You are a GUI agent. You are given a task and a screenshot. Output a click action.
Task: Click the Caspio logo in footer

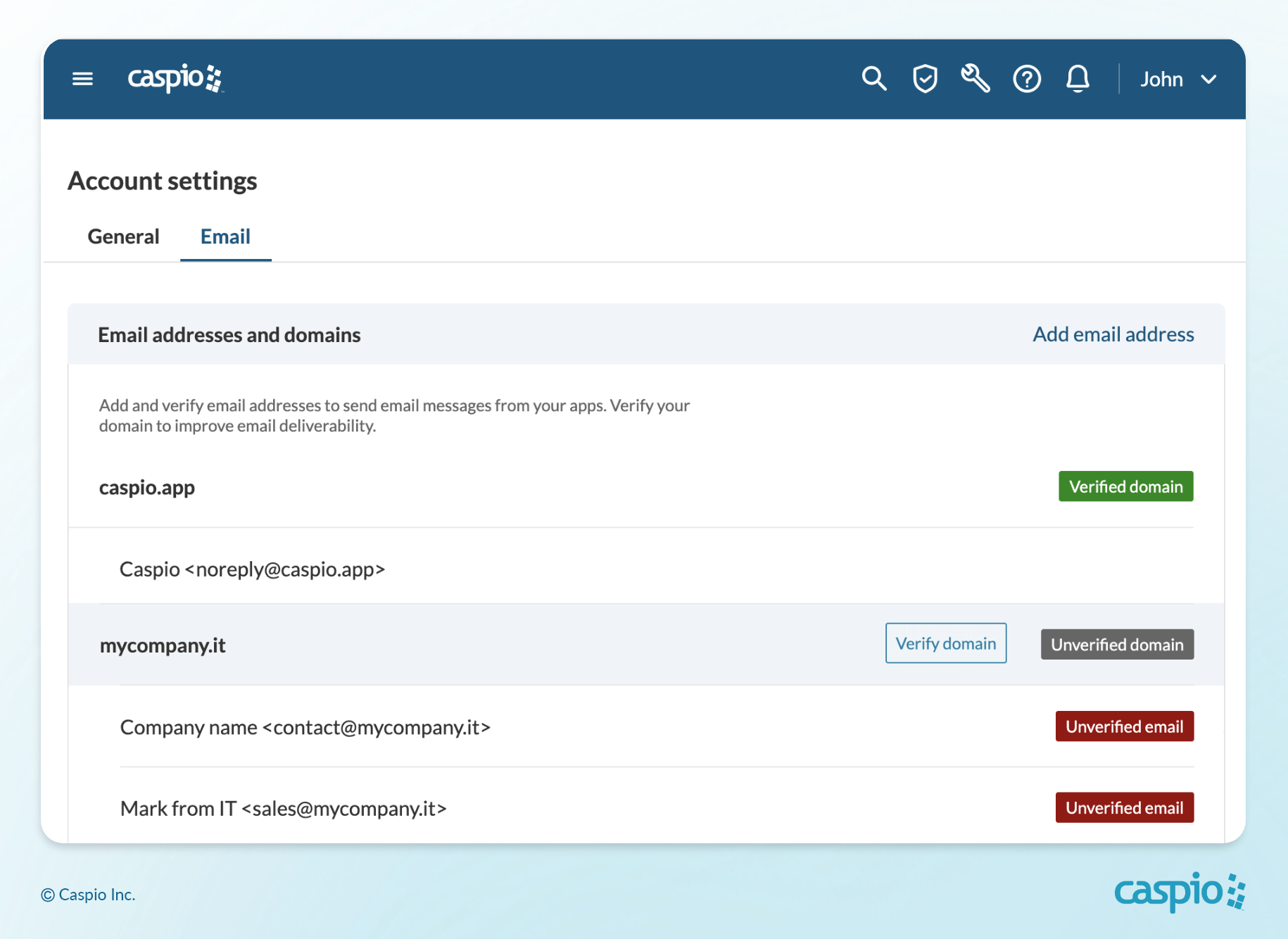[1179, 892]
